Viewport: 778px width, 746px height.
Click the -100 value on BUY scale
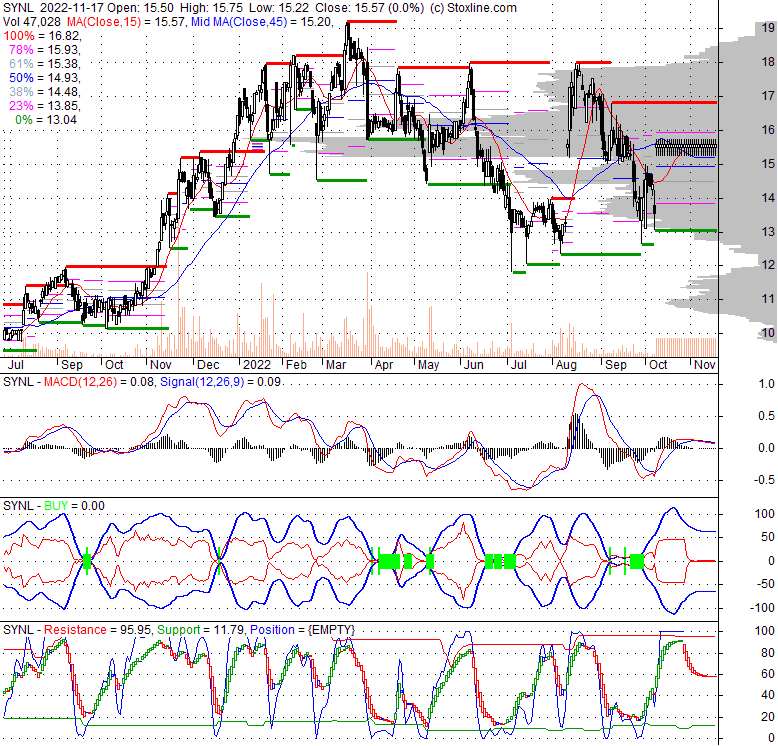click(x=762, y=608)
